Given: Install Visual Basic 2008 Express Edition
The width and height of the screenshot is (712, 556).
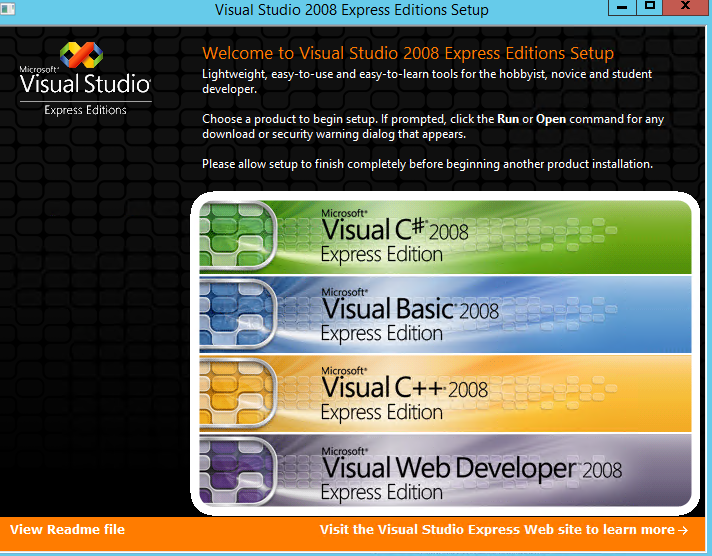Looking at the screenshot, I should pos(445,315).
